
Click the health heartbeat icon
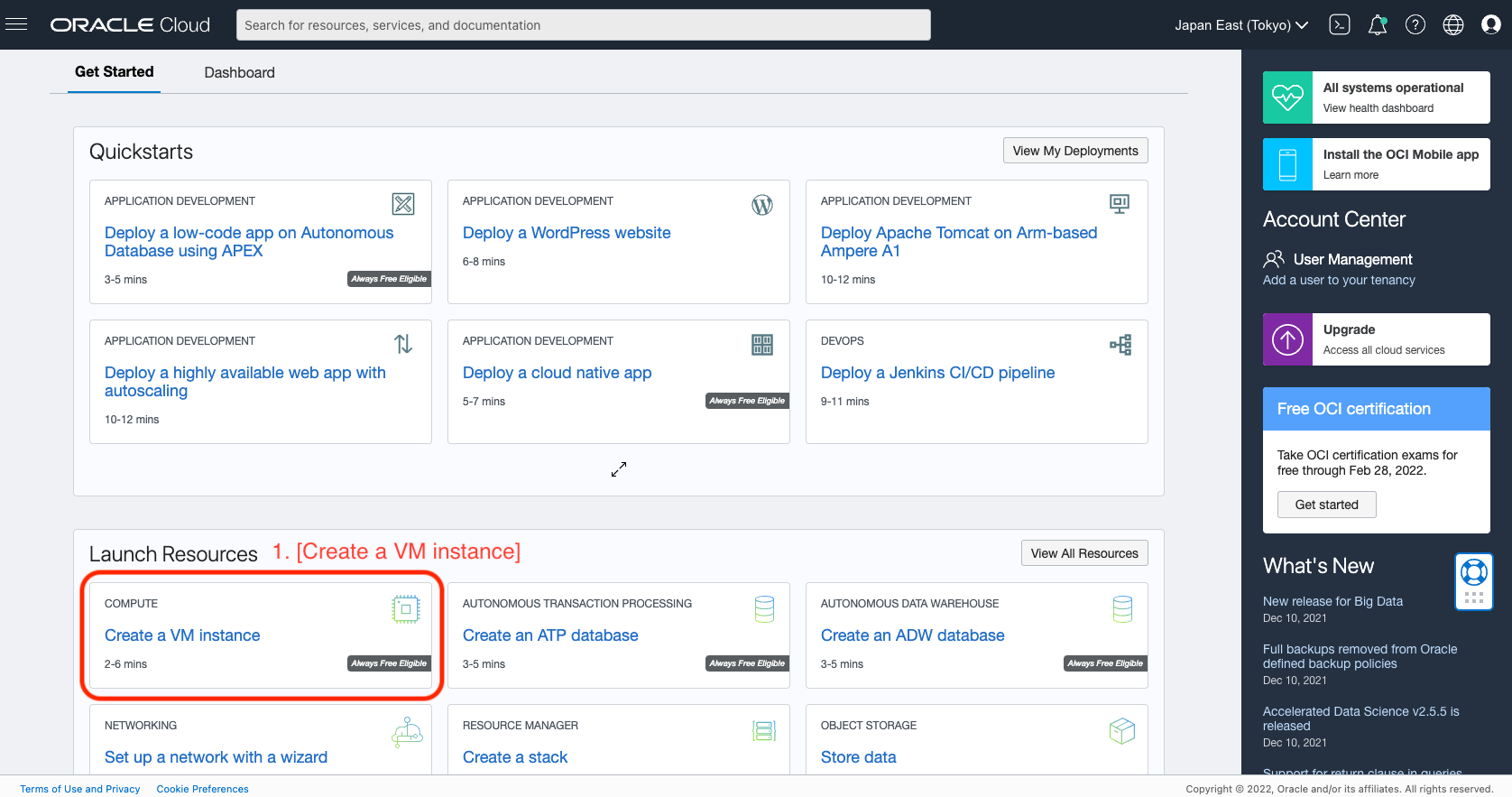(1287, 97)
